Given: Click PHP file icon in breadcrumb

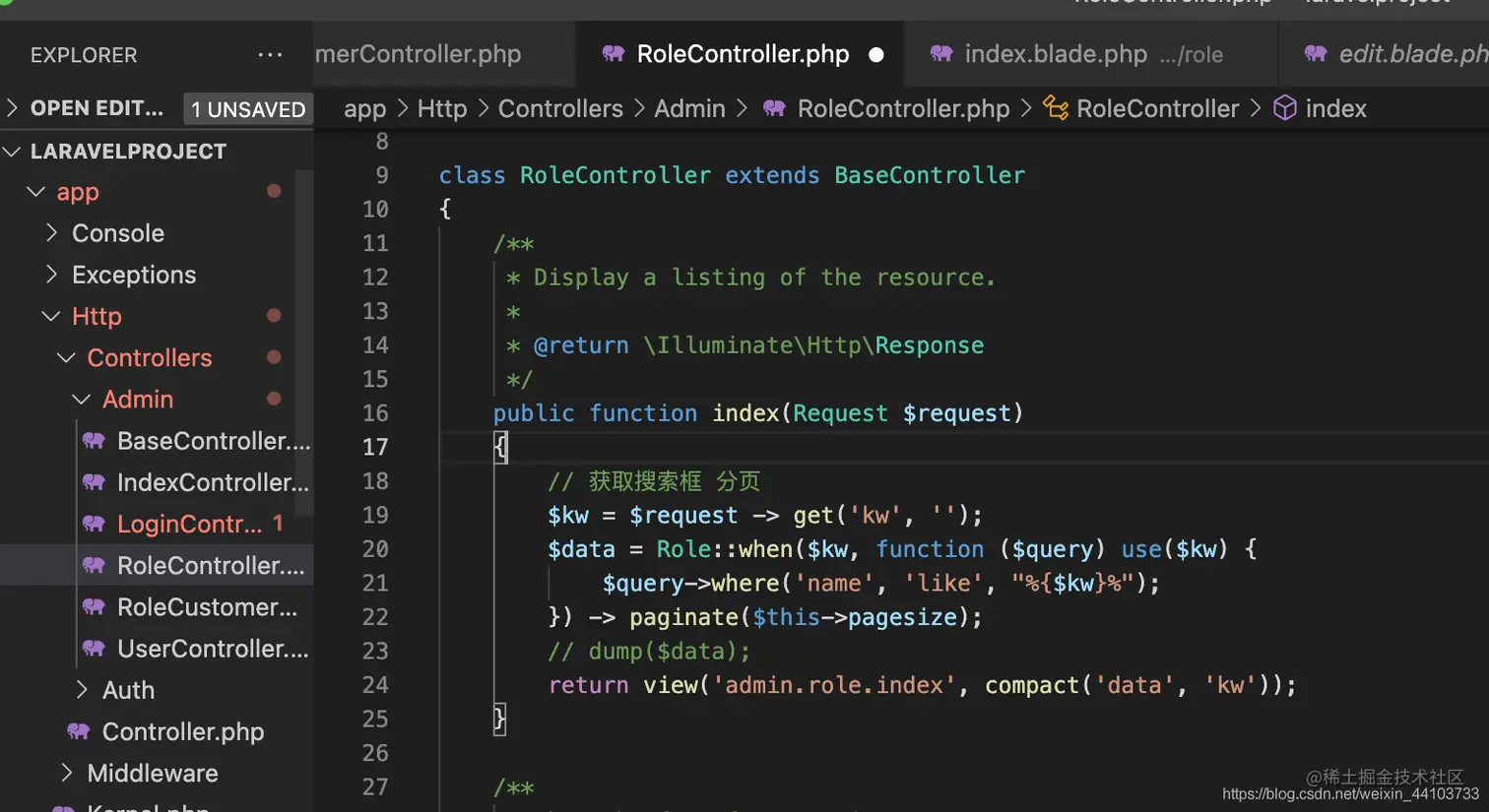Looking at the screenshot, I should 775,108.
